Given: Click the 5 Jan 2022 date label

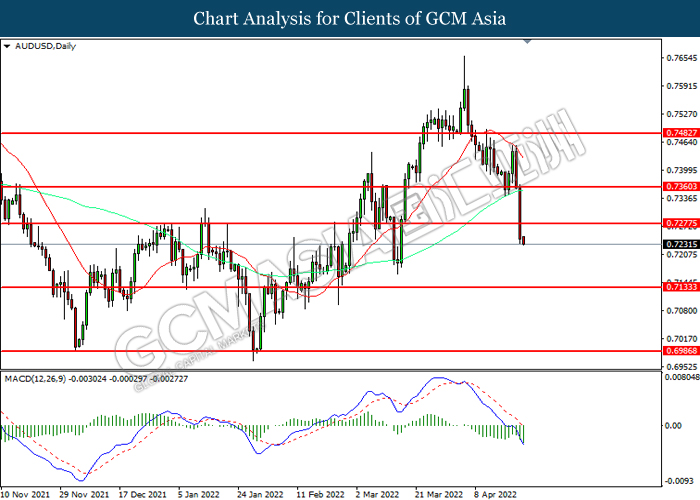Looking at the screenshot, I should (199, 495).
